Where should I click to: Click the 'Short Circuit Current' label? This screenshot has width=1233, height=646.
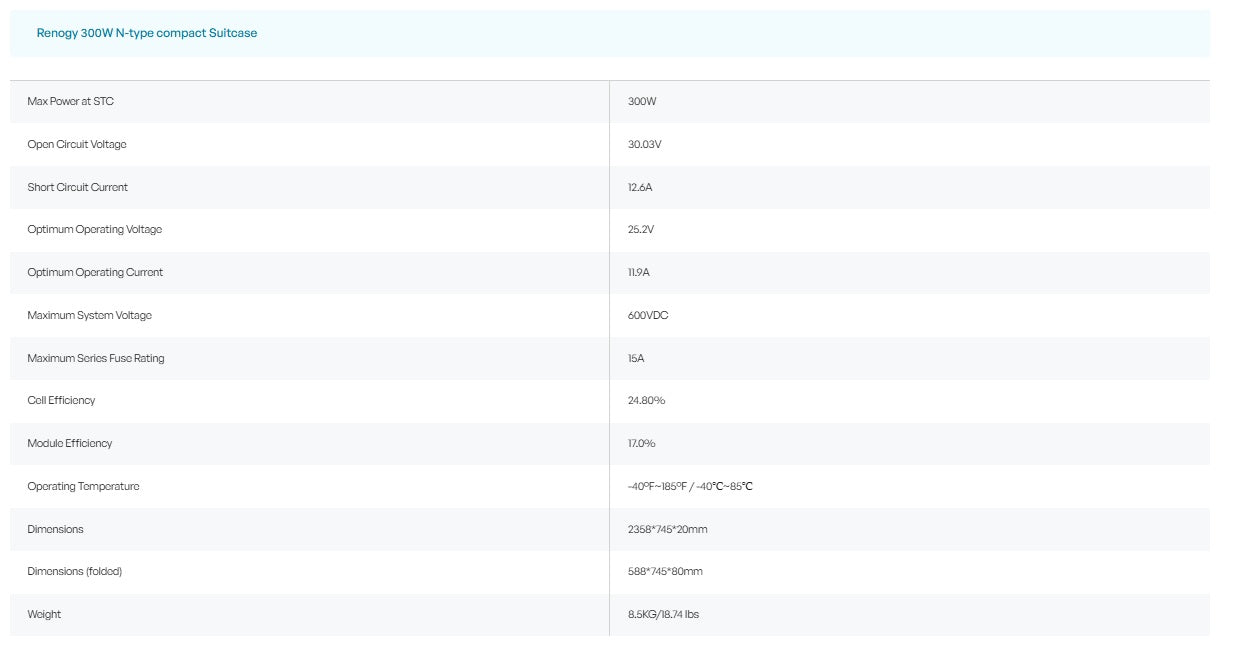pyautogui.click(x=78, y=187)
